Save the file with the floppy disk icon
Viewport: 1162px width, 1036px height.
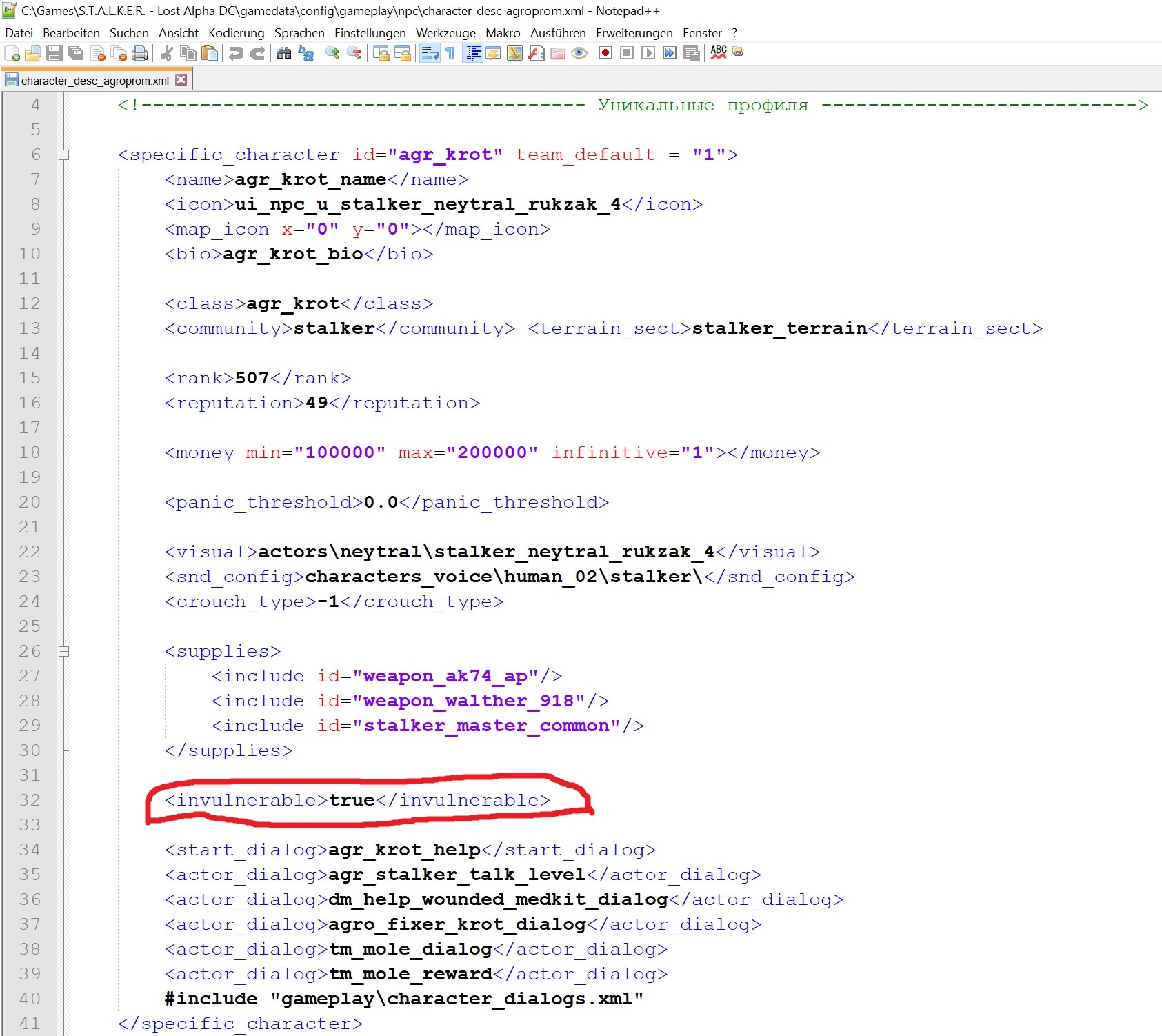tap(54, 53)
